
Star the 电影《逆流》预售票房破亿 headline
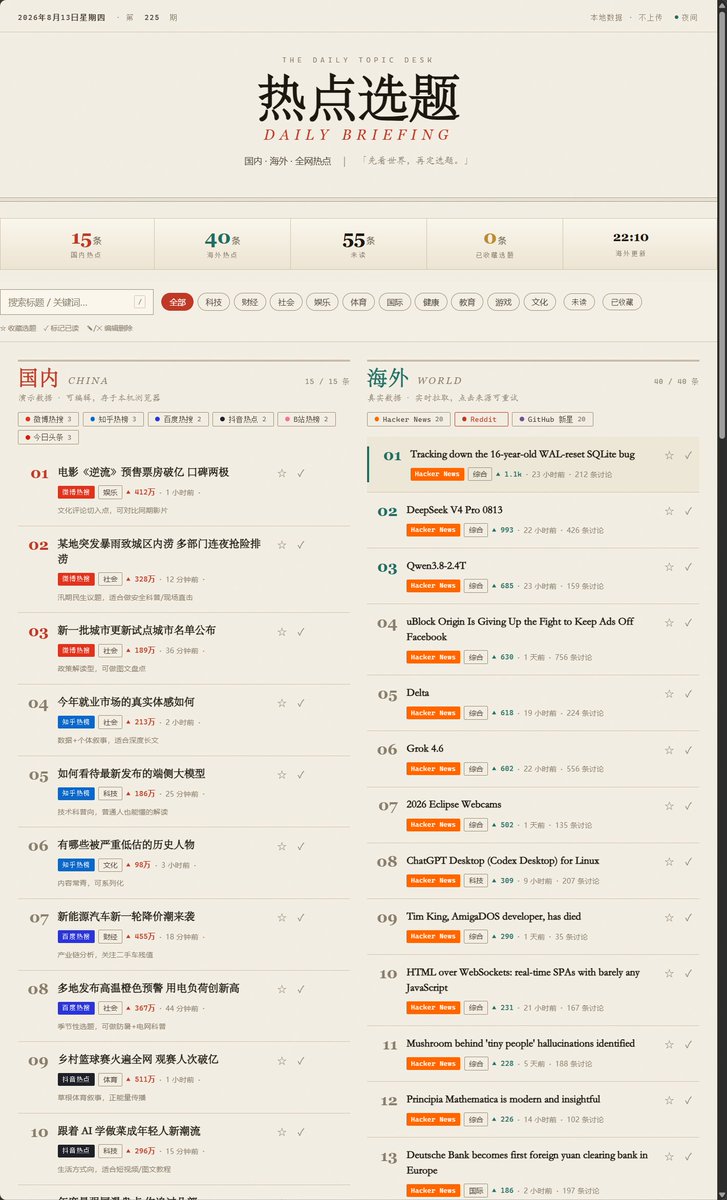coord(282,473)
